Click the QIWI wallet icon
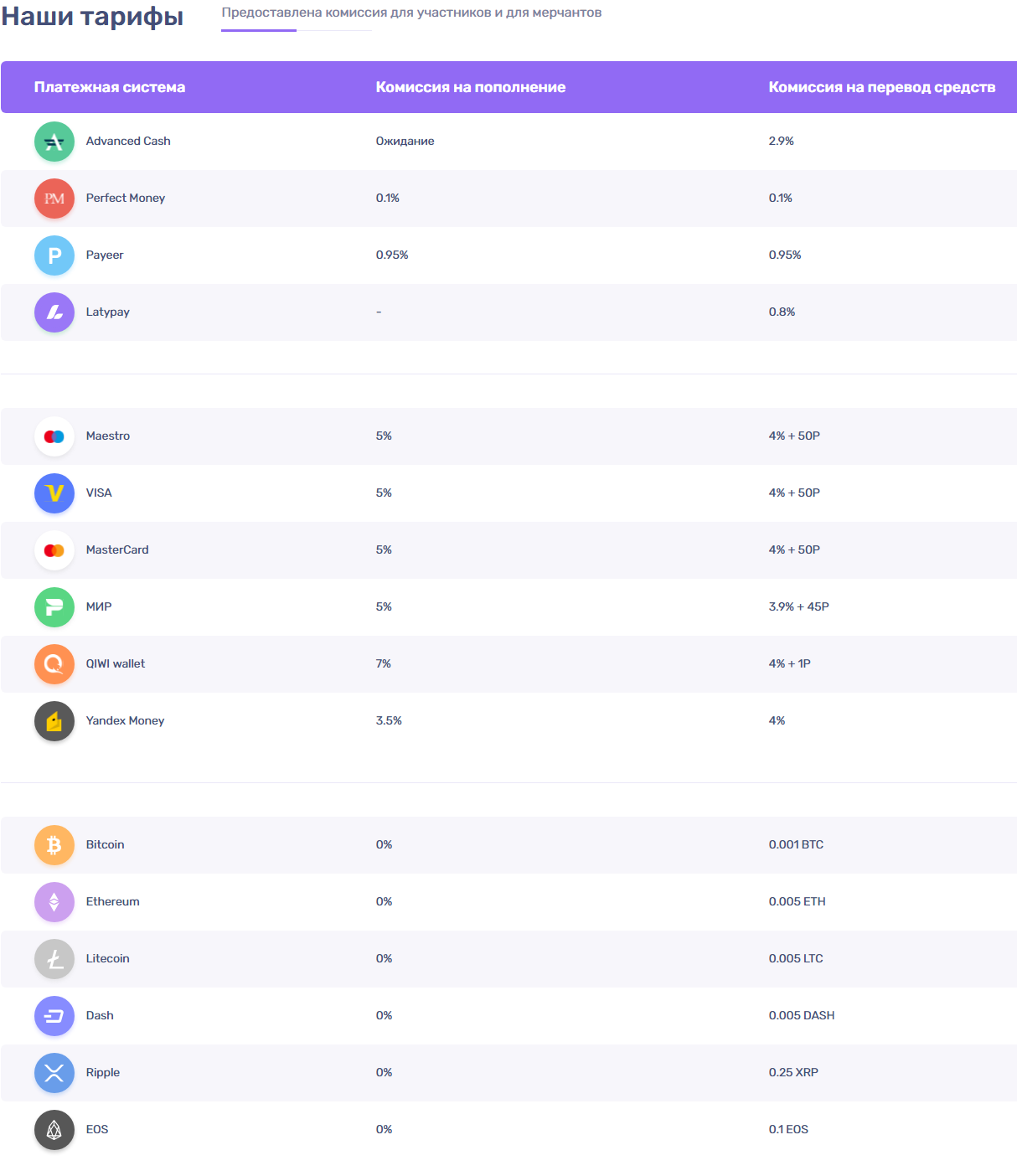Screen dimensions: 1017x1176 (54, 663)
